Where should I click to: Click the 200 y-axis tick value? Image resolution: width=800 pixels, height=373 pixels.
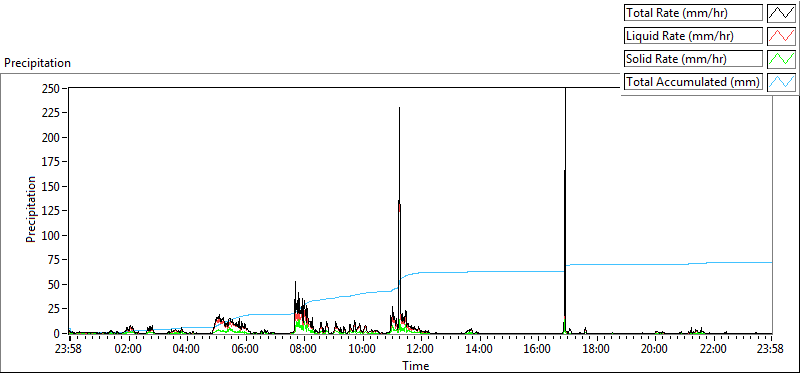coord(51,137)
